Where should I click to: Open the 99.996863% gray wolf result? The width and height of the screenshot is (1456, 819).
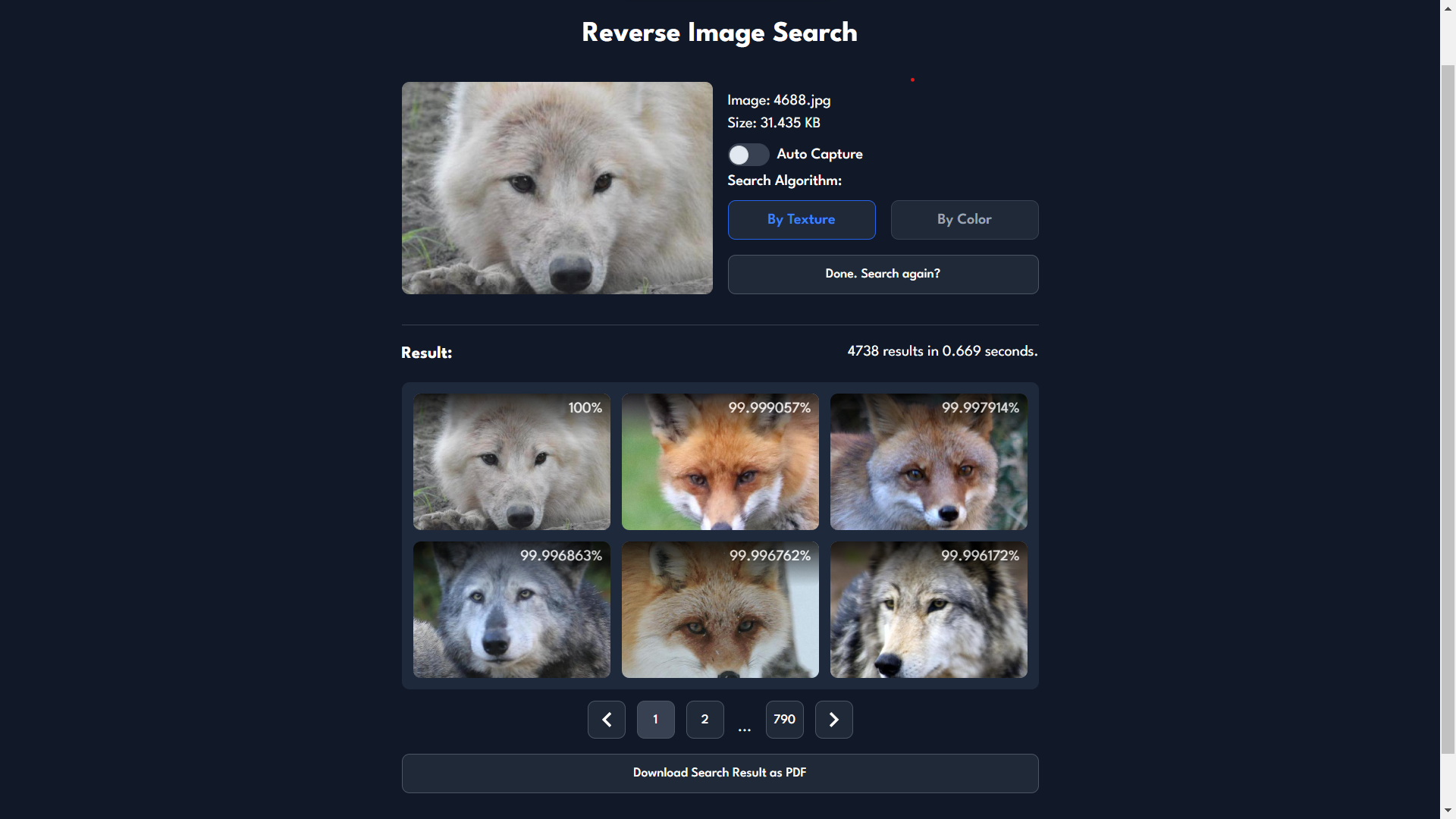pos(511,610)
